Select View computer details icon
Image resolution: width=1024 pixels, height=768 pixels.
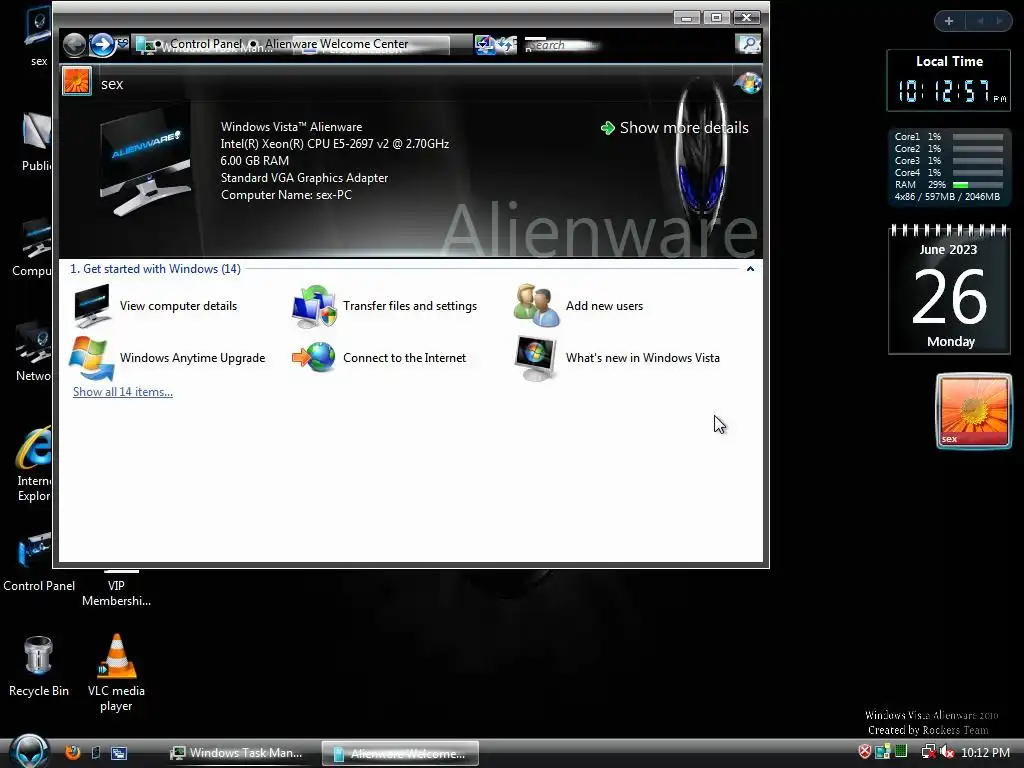(92, 305)
